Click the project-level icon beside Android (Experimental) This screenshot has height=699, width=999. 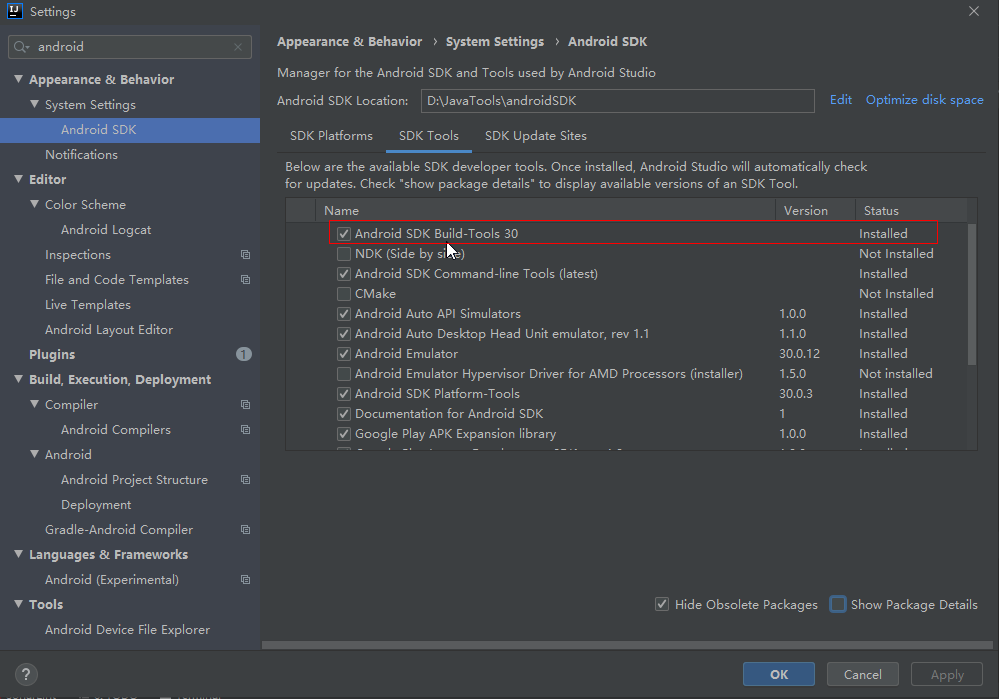tap(245, 579)
